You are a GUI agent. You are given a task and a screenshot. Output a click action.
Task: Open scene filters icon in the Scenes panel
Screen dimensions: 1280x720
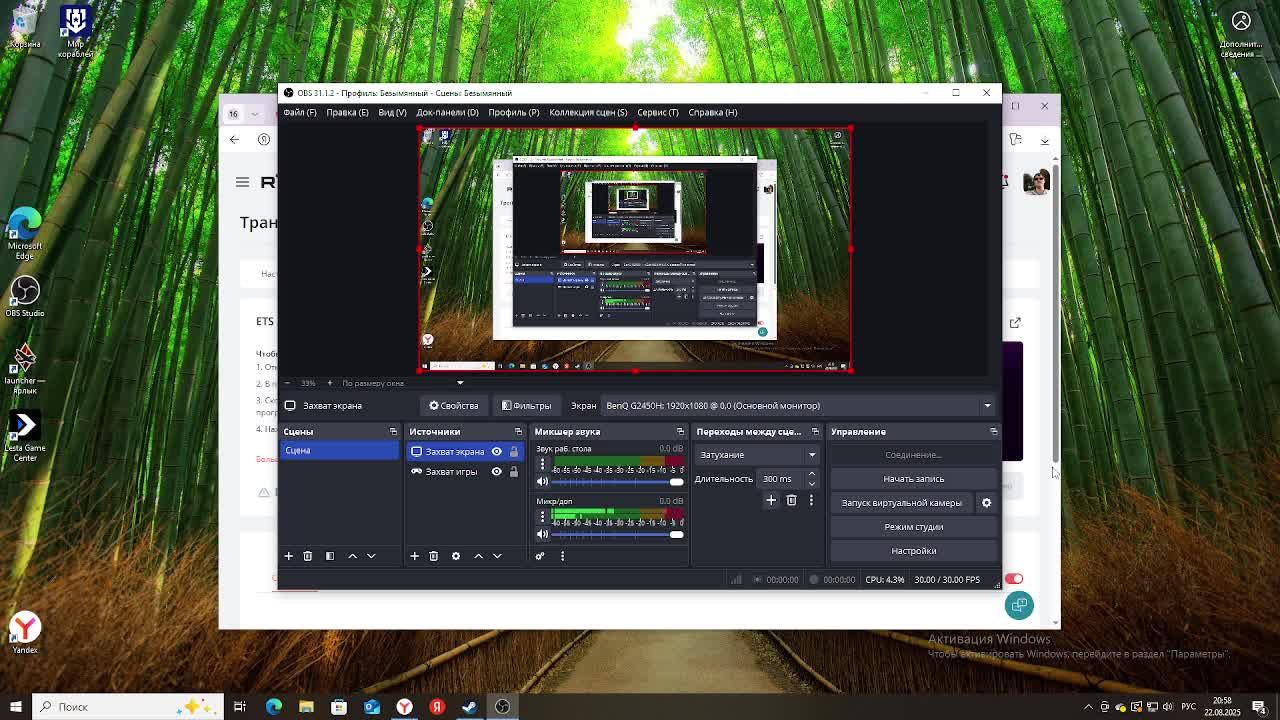pos(329,556)
